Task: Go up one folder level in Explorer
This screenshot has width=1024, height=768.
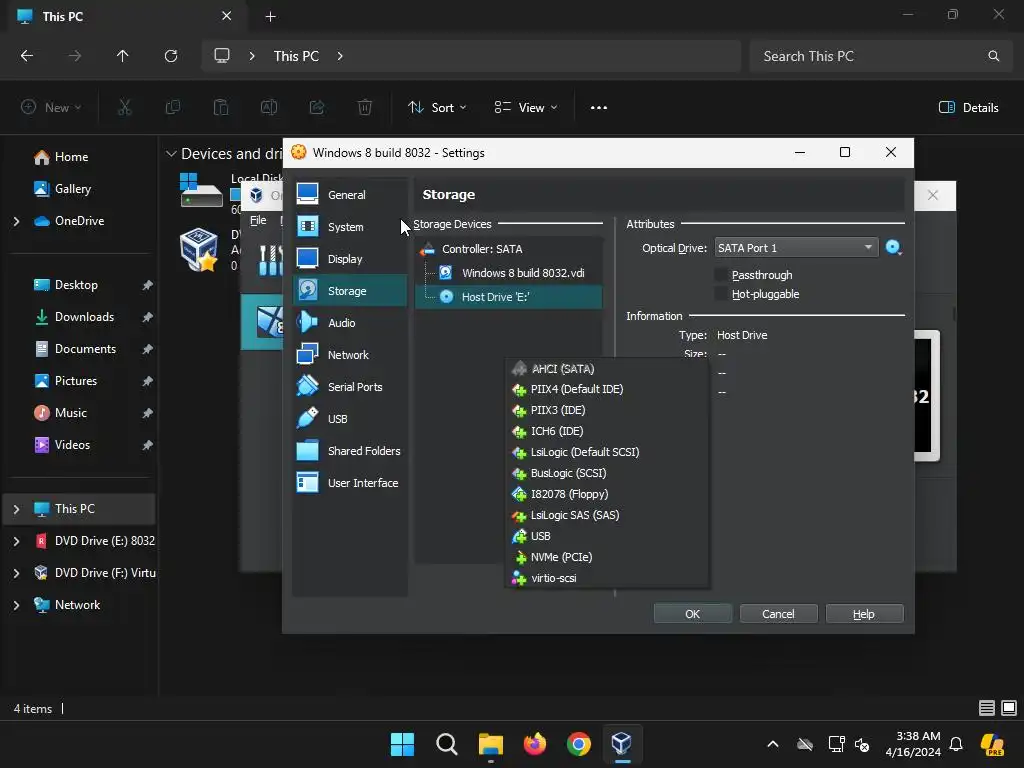Action: (x=122, y=56)
